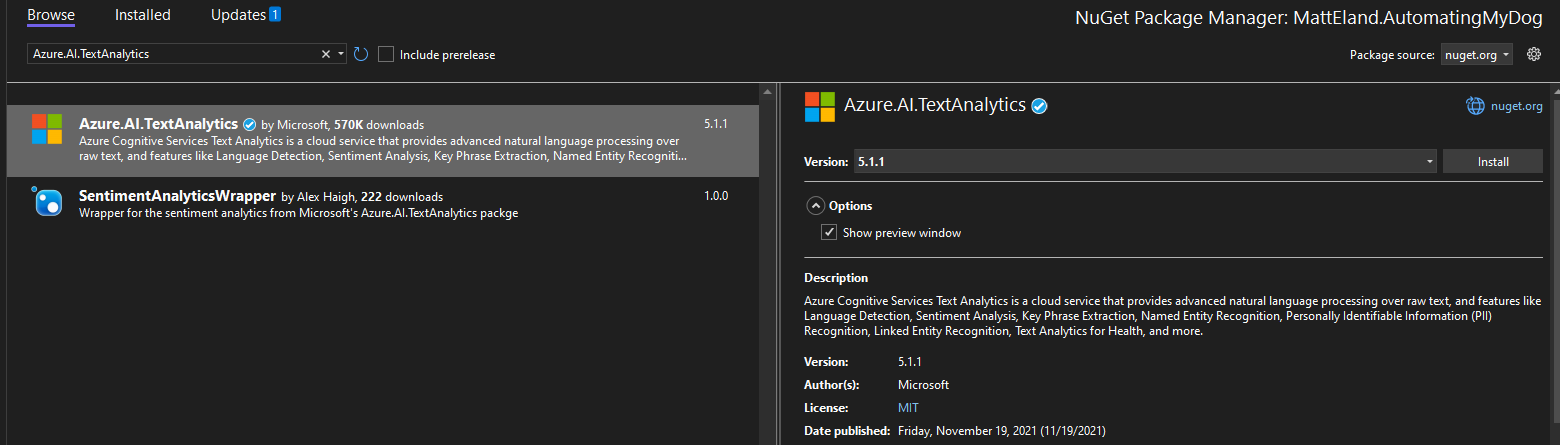Switch to the Browse tab
1560x445 pixels.
pos(51,15)
